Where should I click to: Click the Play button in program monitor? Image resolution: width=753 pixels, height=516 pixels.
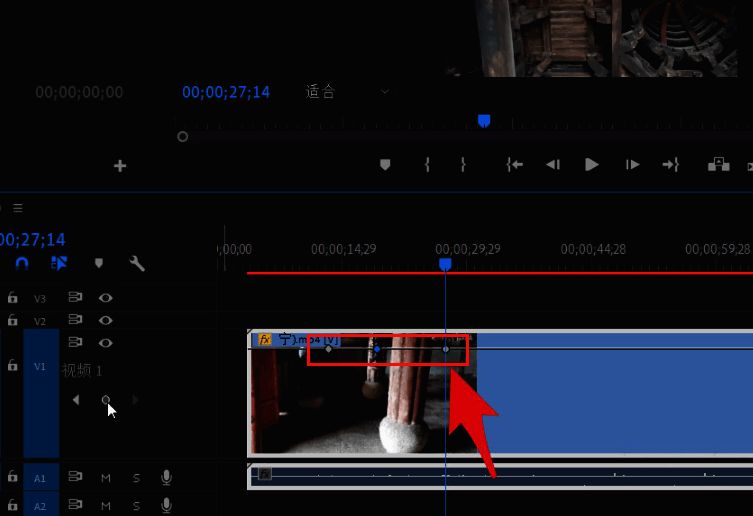592,165
